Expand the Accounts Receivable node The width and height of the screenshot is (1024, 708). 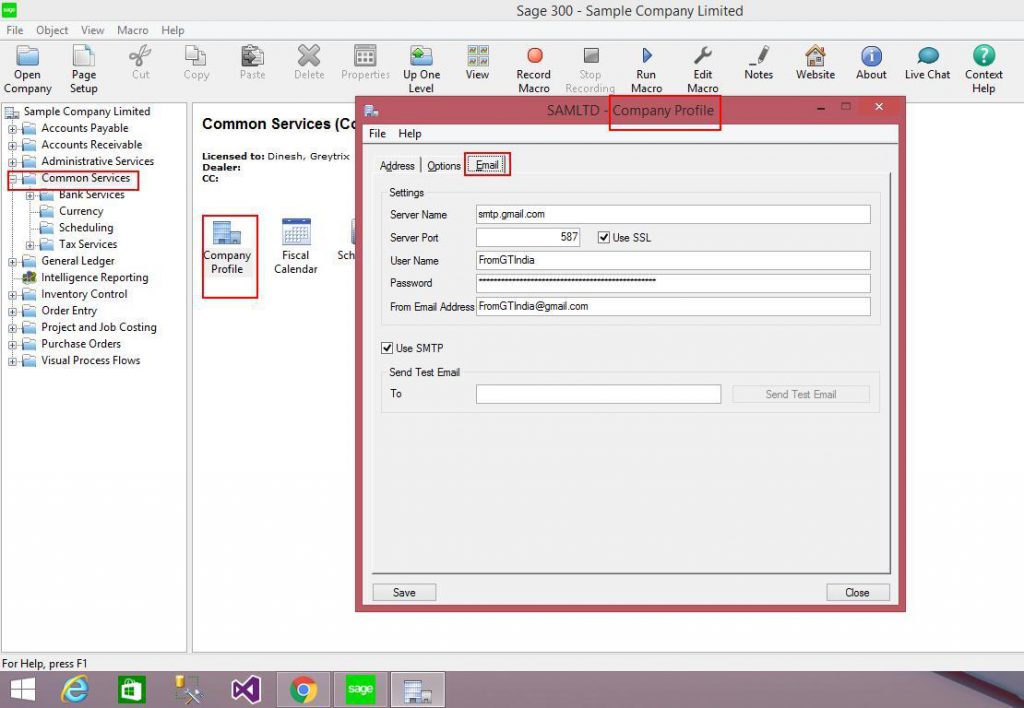tap(12, 145)
